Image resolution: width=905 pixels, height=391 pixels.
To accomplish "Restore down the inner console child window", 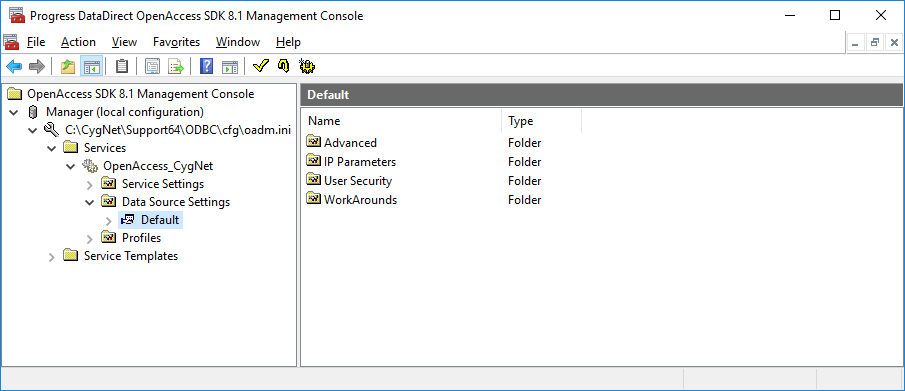I will tap(875, 43).
